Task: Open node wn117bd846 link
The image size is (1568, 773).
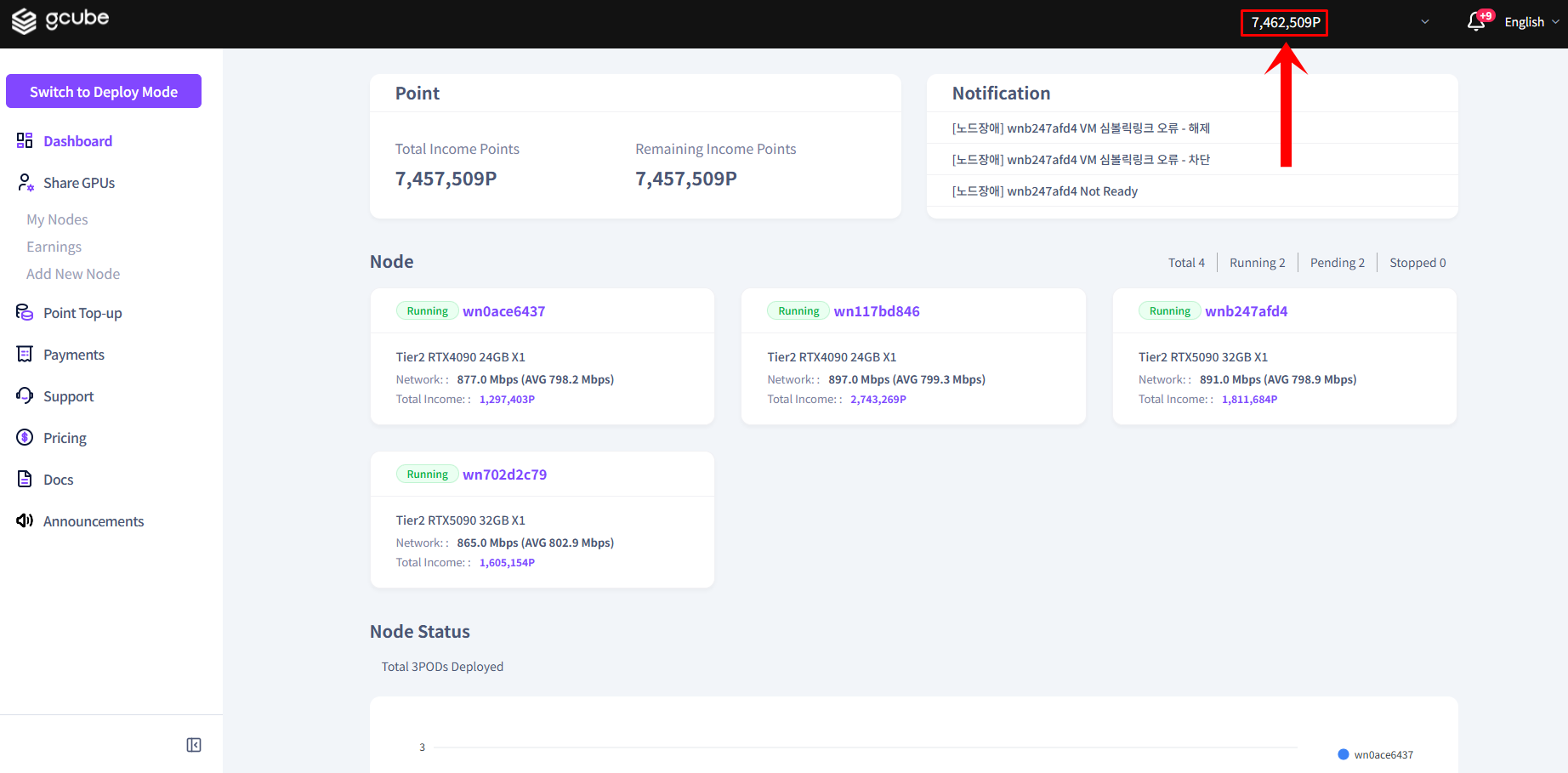Action: point(877,311)
